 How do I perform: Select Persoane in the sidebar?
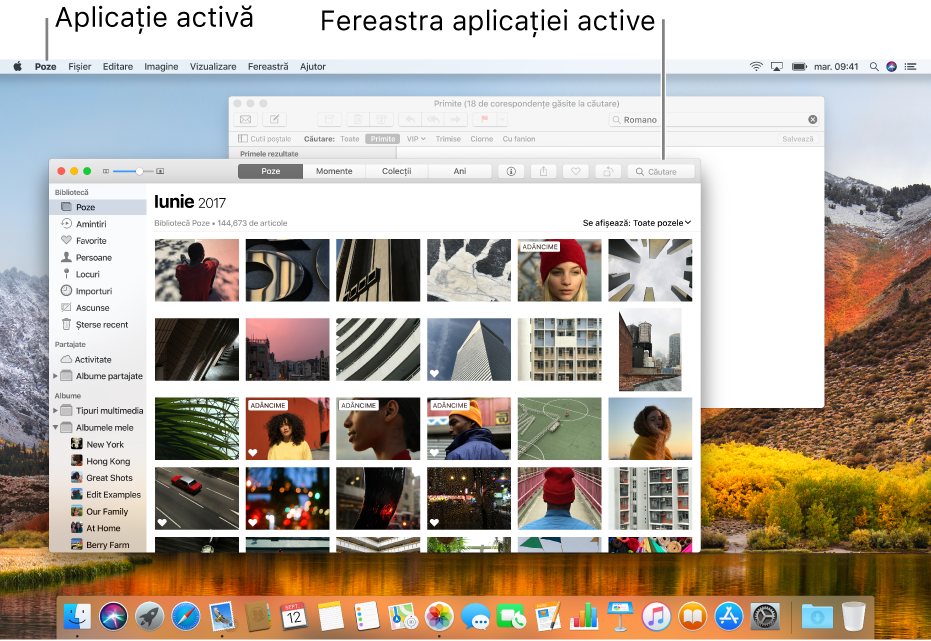[x=93, y=258]
